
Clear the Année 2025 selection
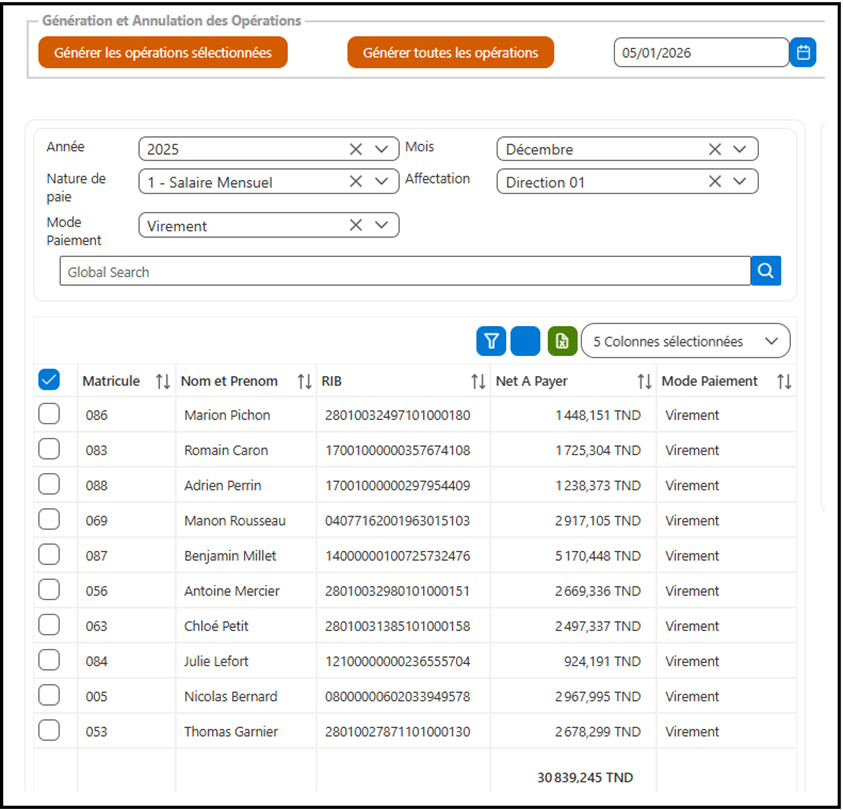pyautogui.click(x=356, y=149)
